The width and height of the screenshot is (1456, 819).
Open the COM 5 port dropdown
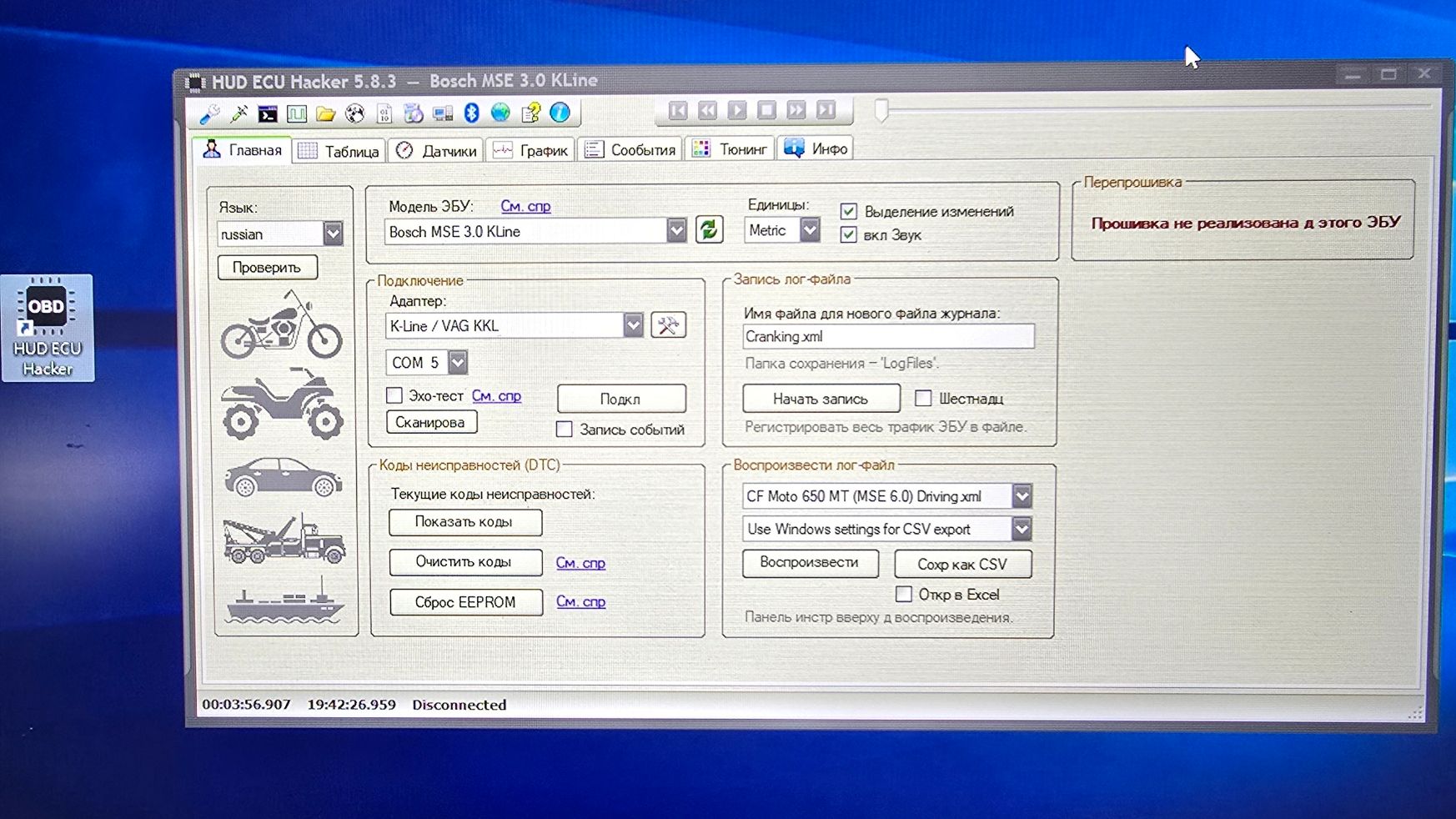pyautogui.click(x=457, y=362)
